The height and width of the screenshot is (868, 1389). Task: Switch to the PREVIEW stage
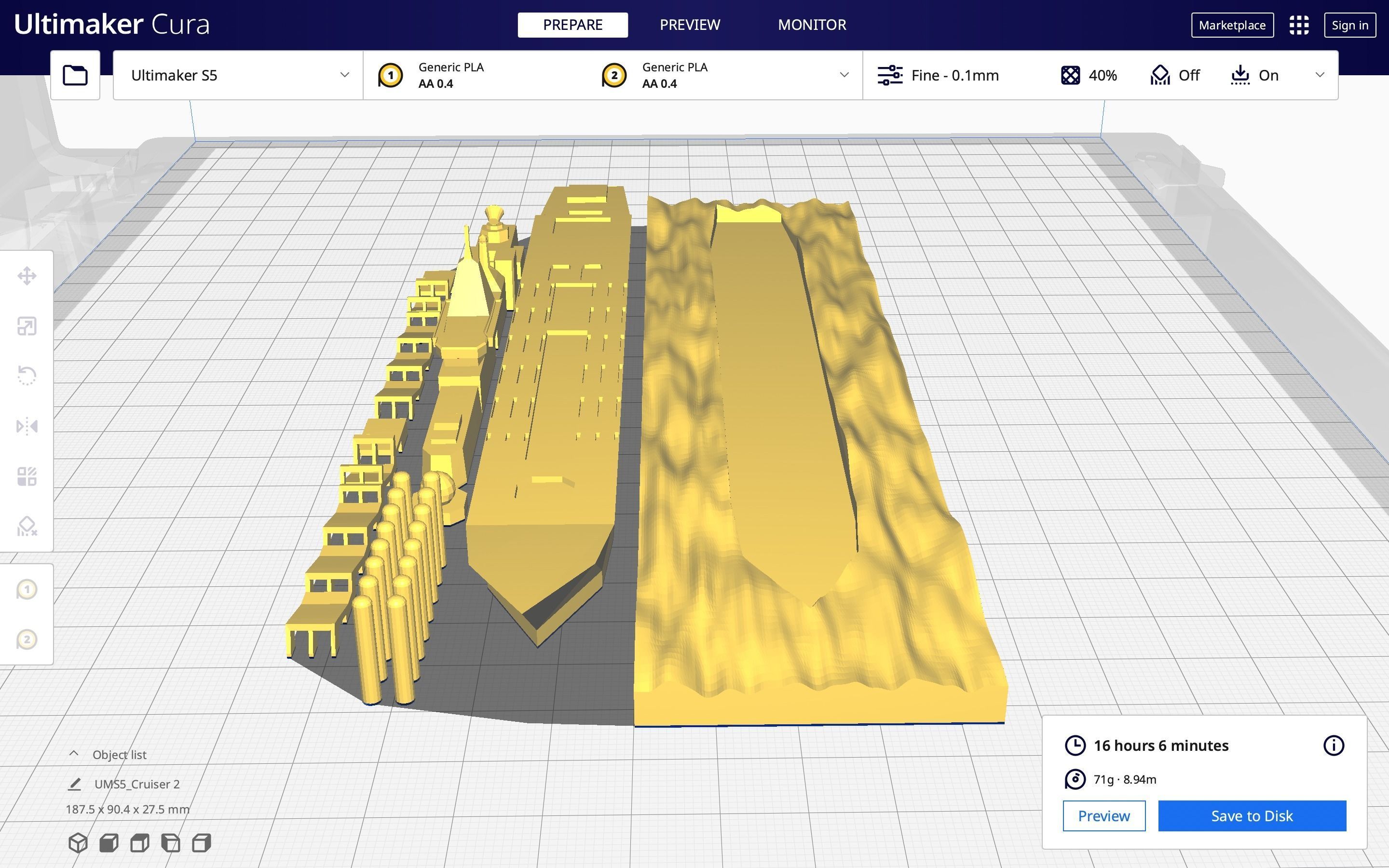(689, 25)
